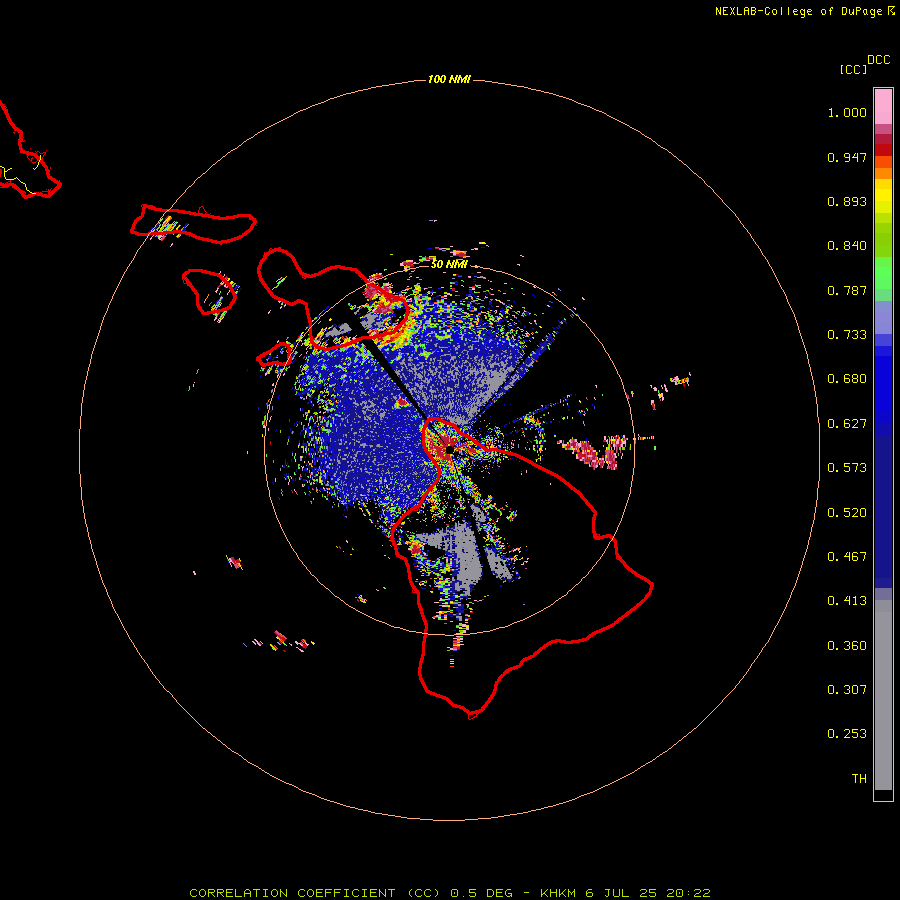The width and height of the screenshot is (900, 900).
Task: Click the 0.840 color scale label
Action: [x=847, y=246]
